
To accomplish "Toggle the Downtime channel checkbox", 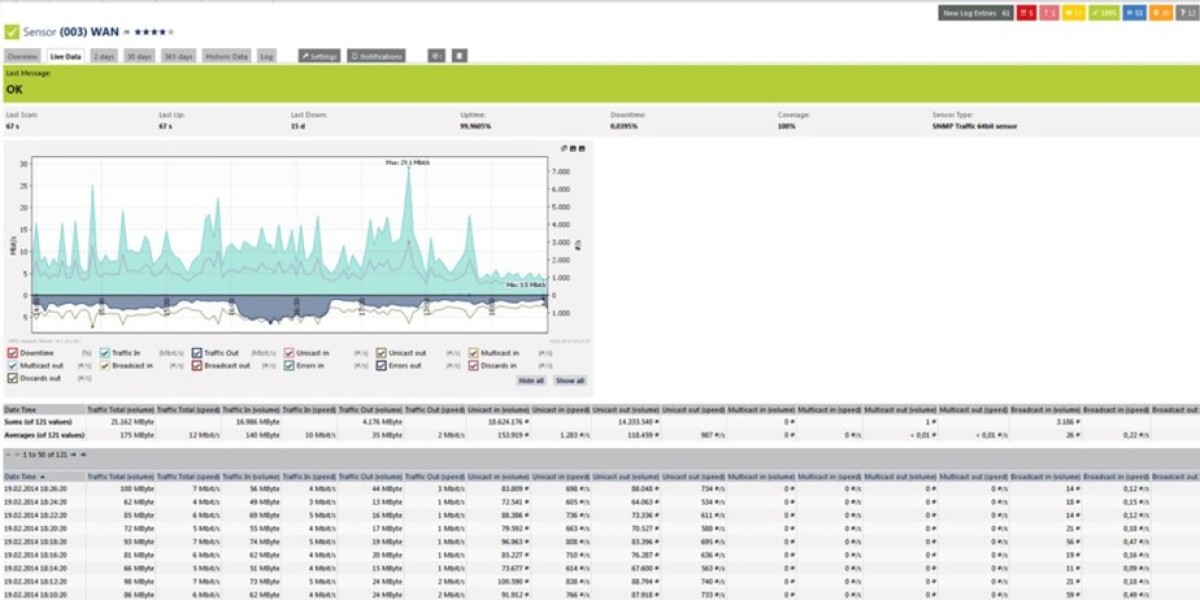I will tap(12, 353).
